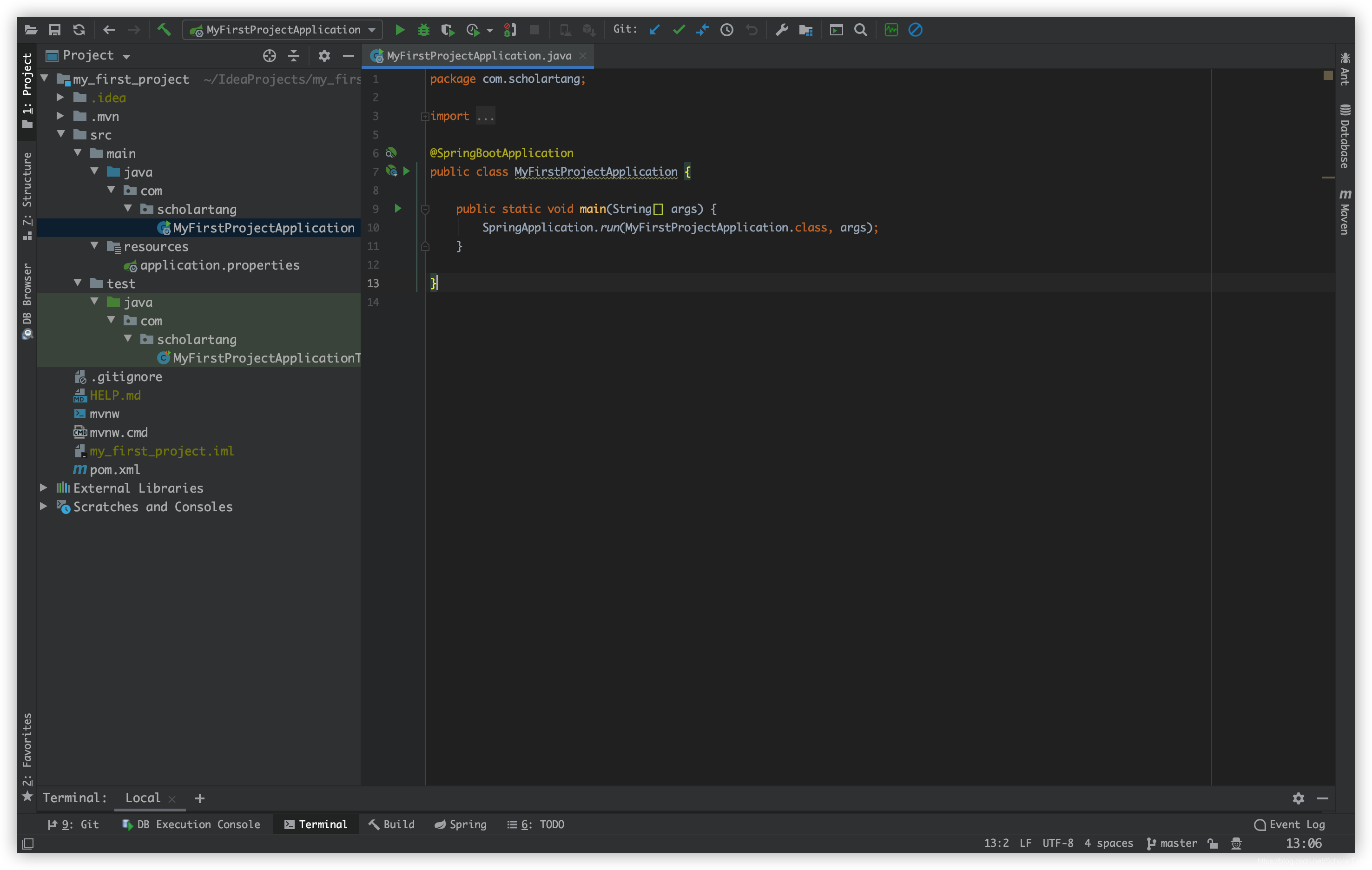Click the green activity monitor icon

point(891,30)
